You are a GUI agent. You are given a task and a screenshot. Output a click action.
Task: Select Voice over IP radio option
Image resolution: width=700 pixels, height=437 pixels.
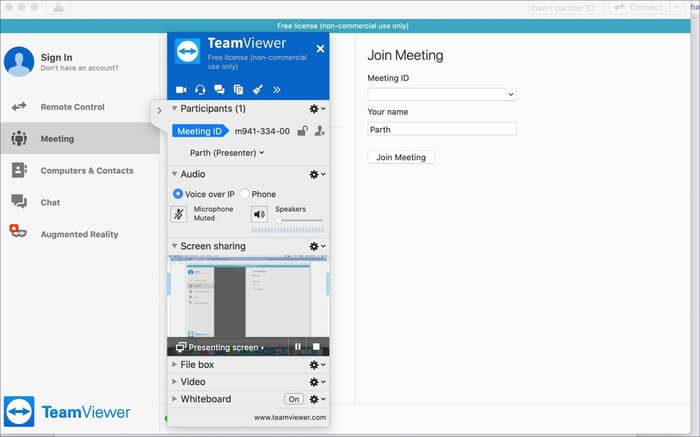coord(178,194)
